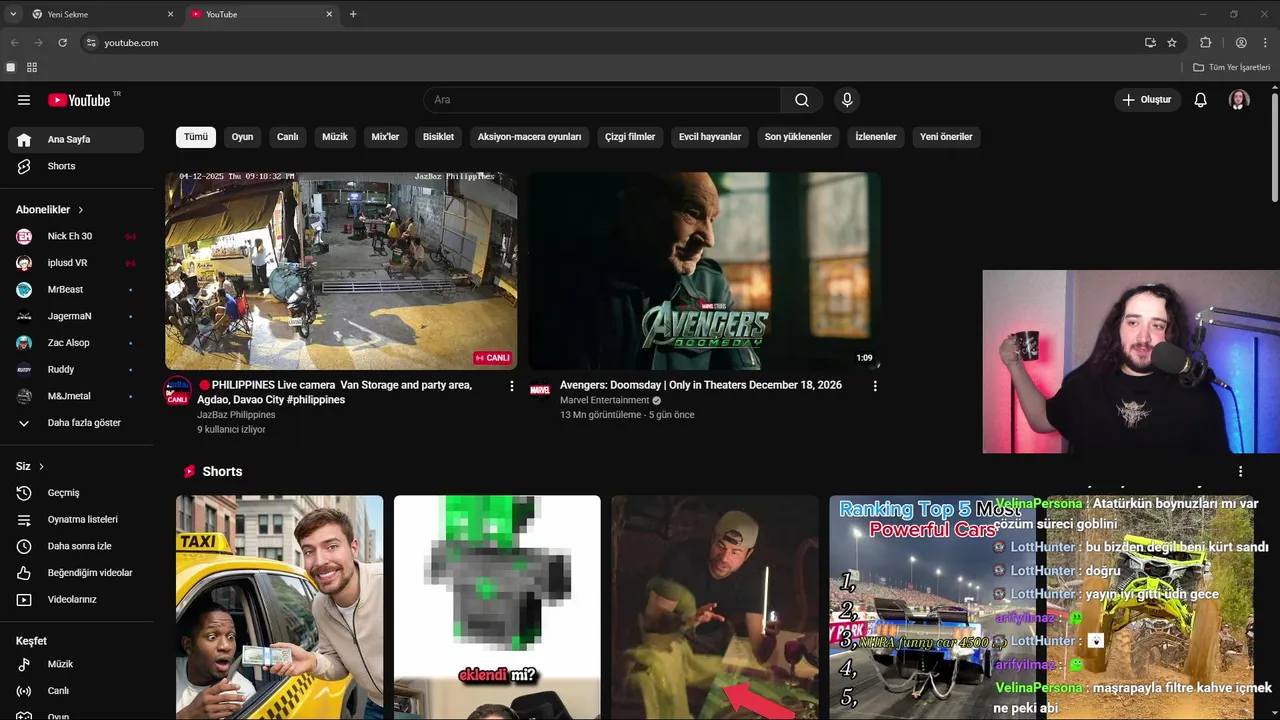Select the Evcil hayvanlar filter chip

[710, 137]
